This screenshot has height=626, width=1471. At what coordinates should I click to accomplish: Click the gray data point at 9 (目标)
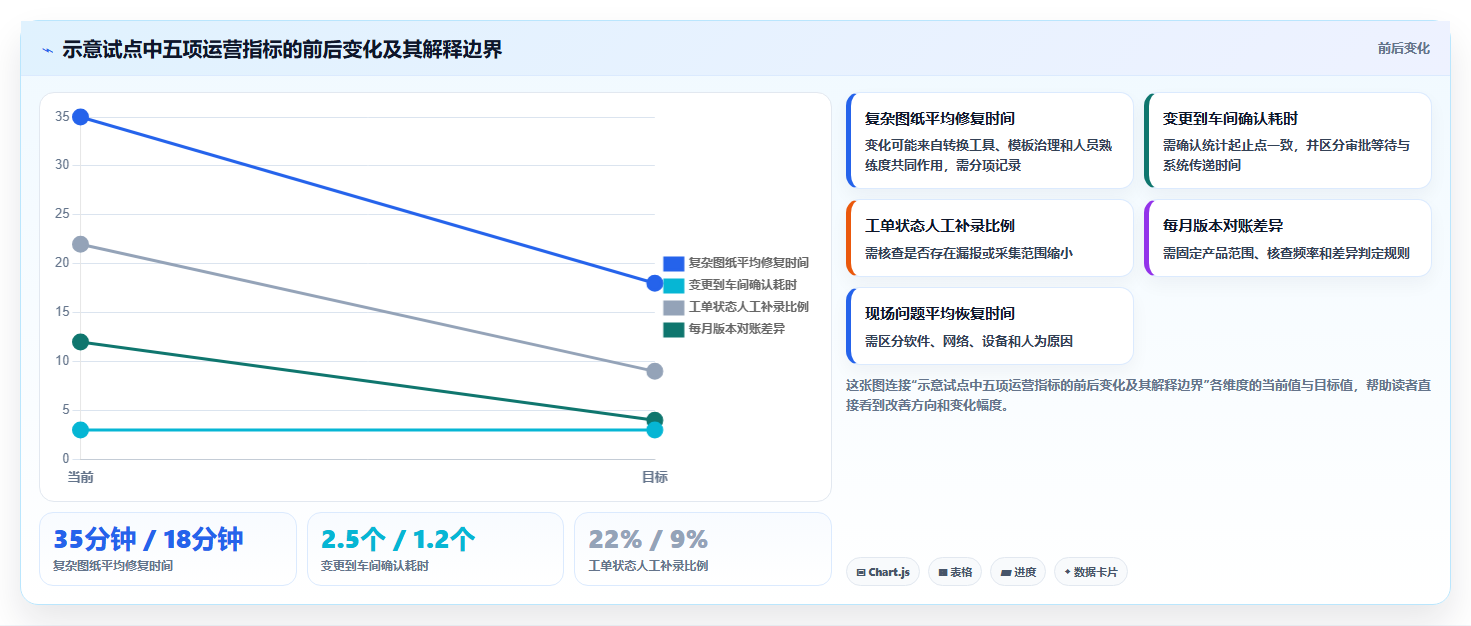pyautogui.click(x=655, y=371)
